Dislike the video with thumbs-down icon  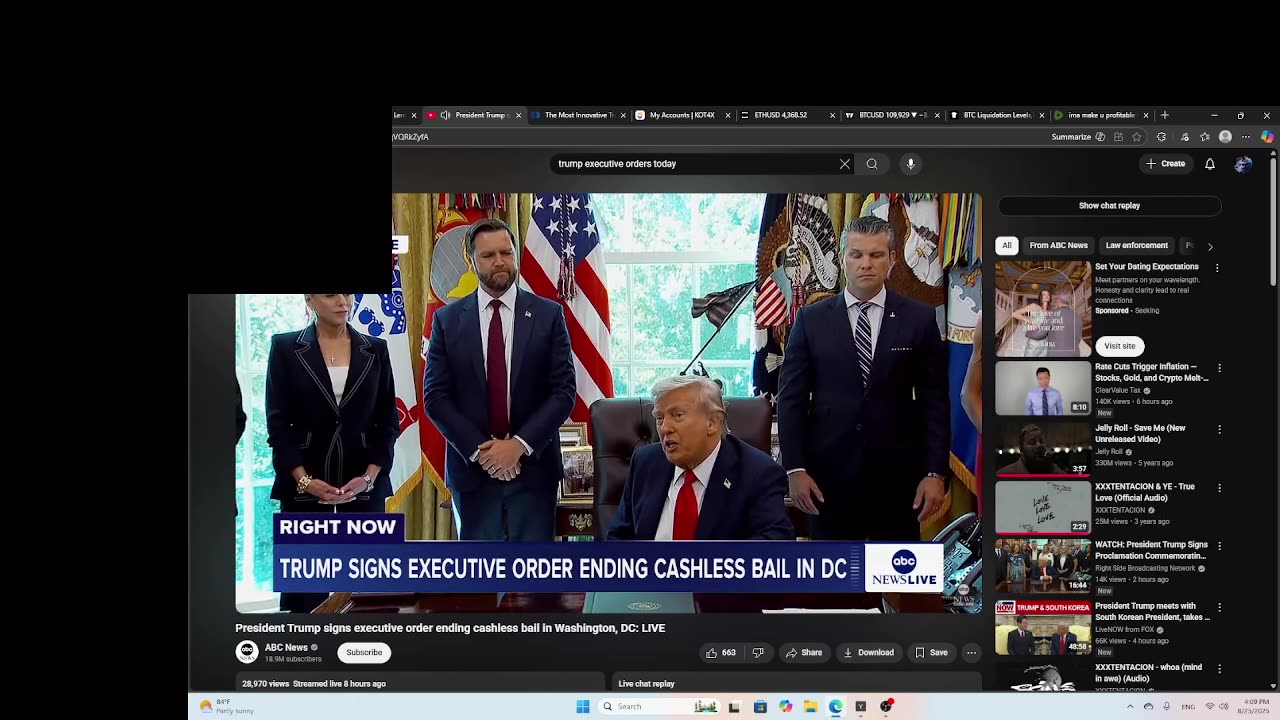point(758,653)
